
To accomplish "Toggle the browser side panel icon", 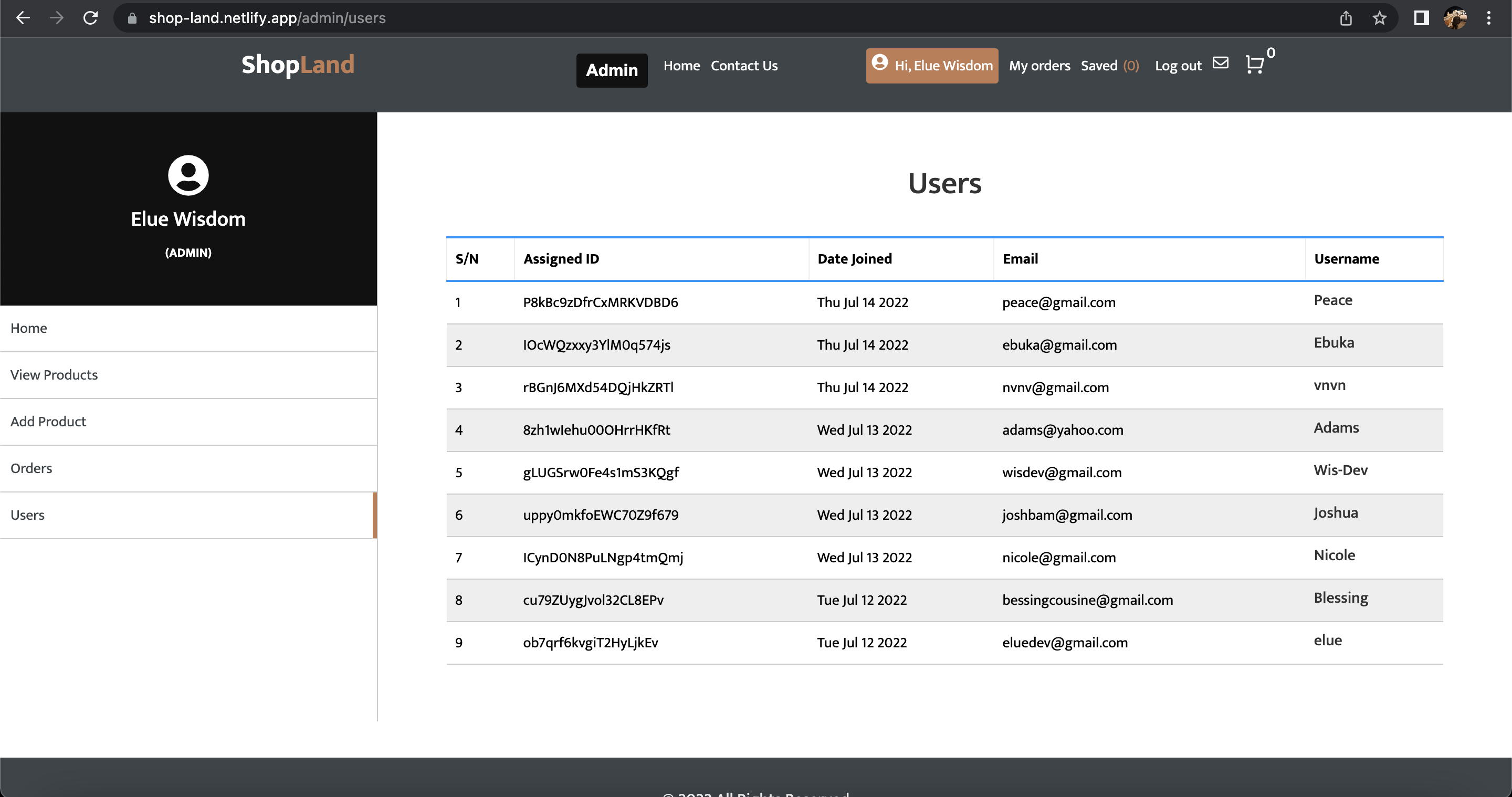I will point(1421,18).
